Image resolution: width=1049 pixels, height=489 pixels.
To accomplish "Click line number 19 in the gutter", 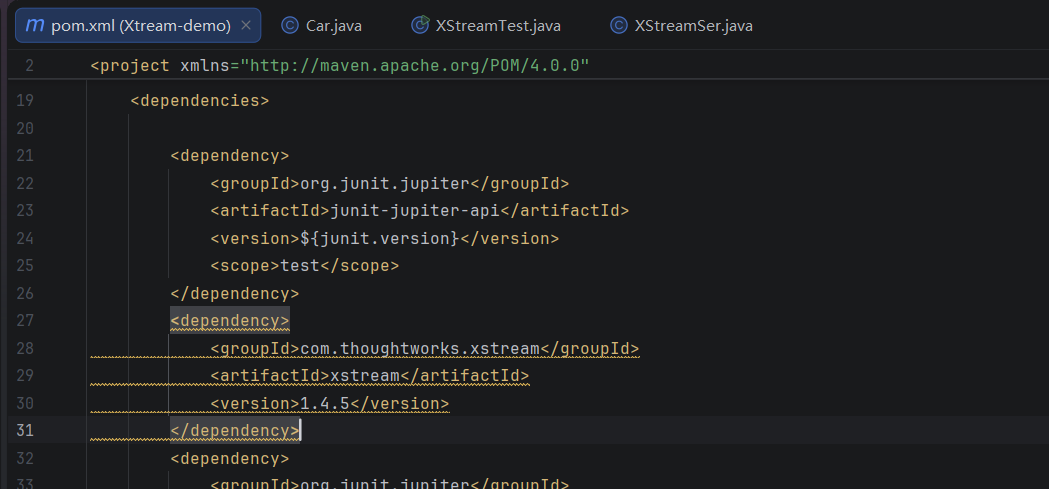I will tap(25, 101).
